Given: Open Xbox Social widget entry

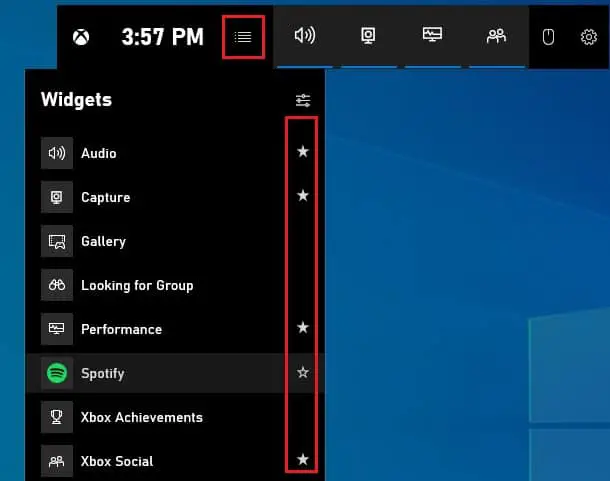Looking at the screenshot, I should coord(175,461).
